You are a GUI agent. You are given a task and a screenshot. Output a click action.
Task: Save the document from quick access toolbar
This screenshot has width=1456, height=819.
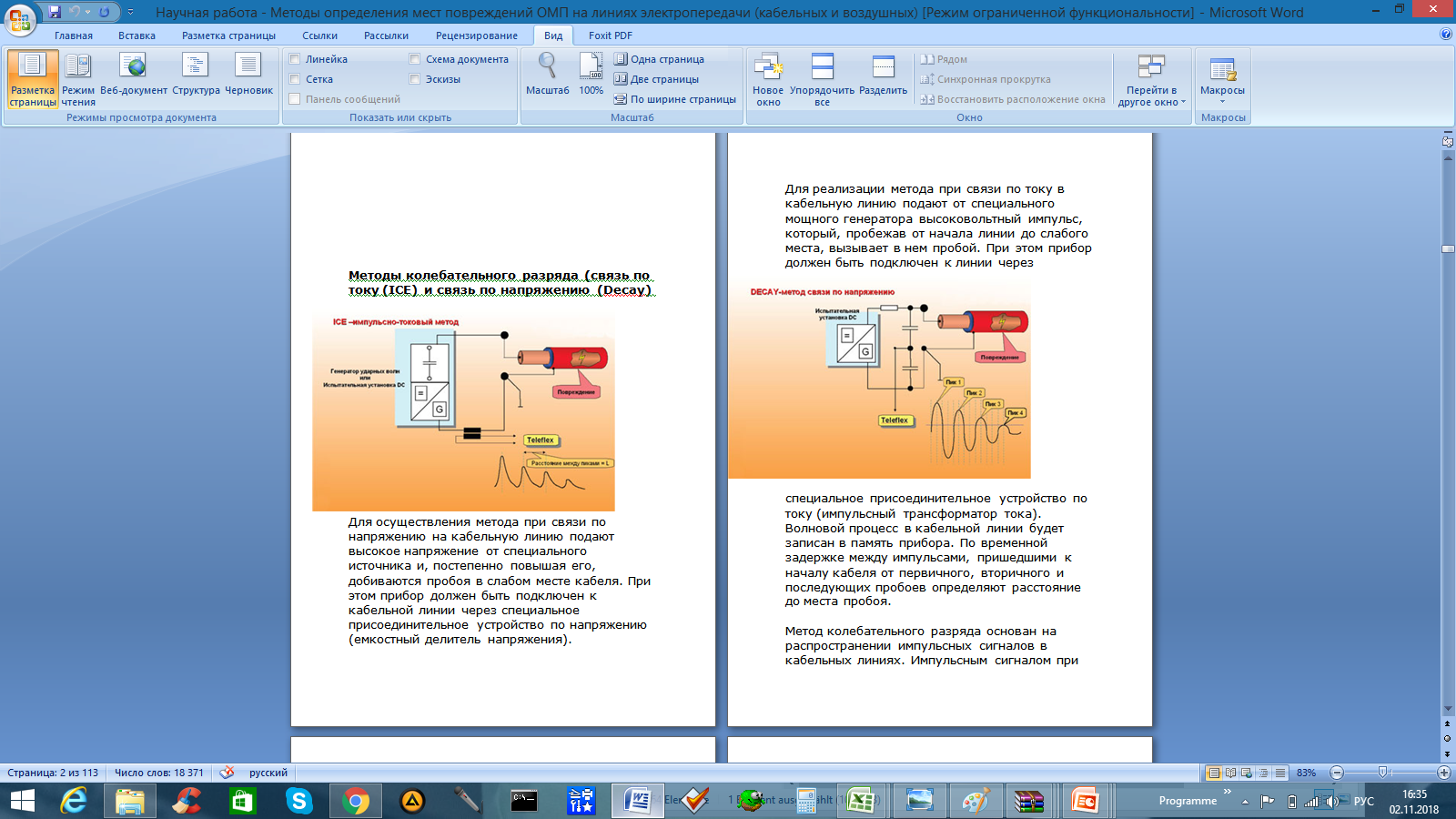[x=55, y=12]
